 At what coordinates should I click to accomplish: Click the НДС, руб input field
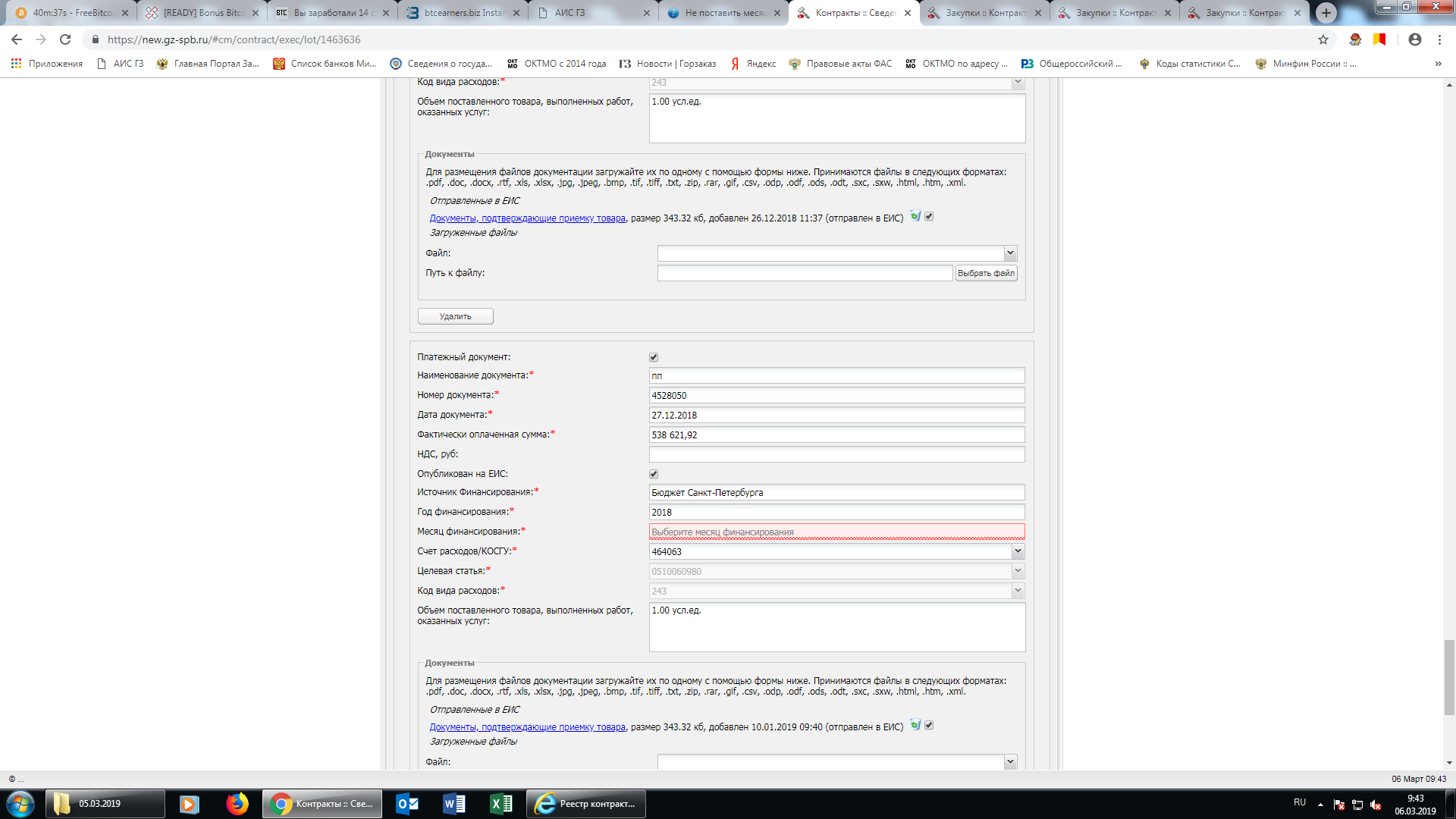coord(836,454)
